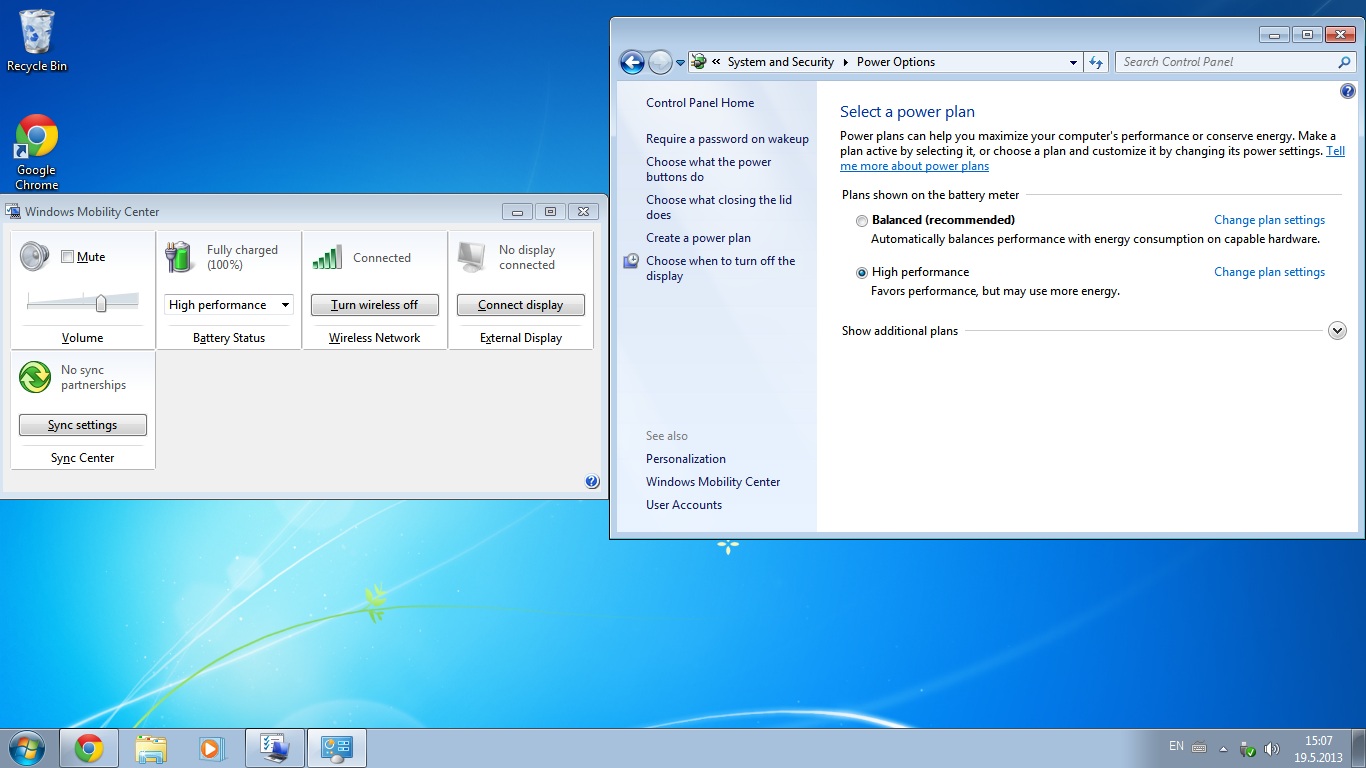The height and width of the screenshot is (768, 1366).
Task: Switch to Control Panel taskbar button
Action: [337, 748]
